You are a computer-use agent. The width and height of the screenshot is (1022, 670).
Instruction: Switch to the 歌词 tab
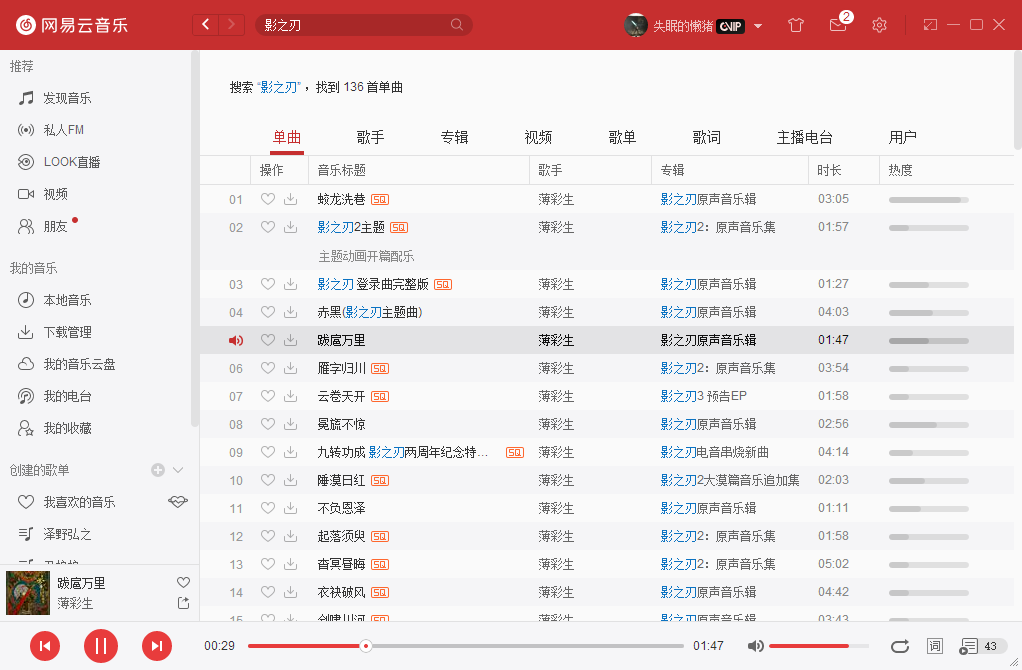tap(707, 138)
